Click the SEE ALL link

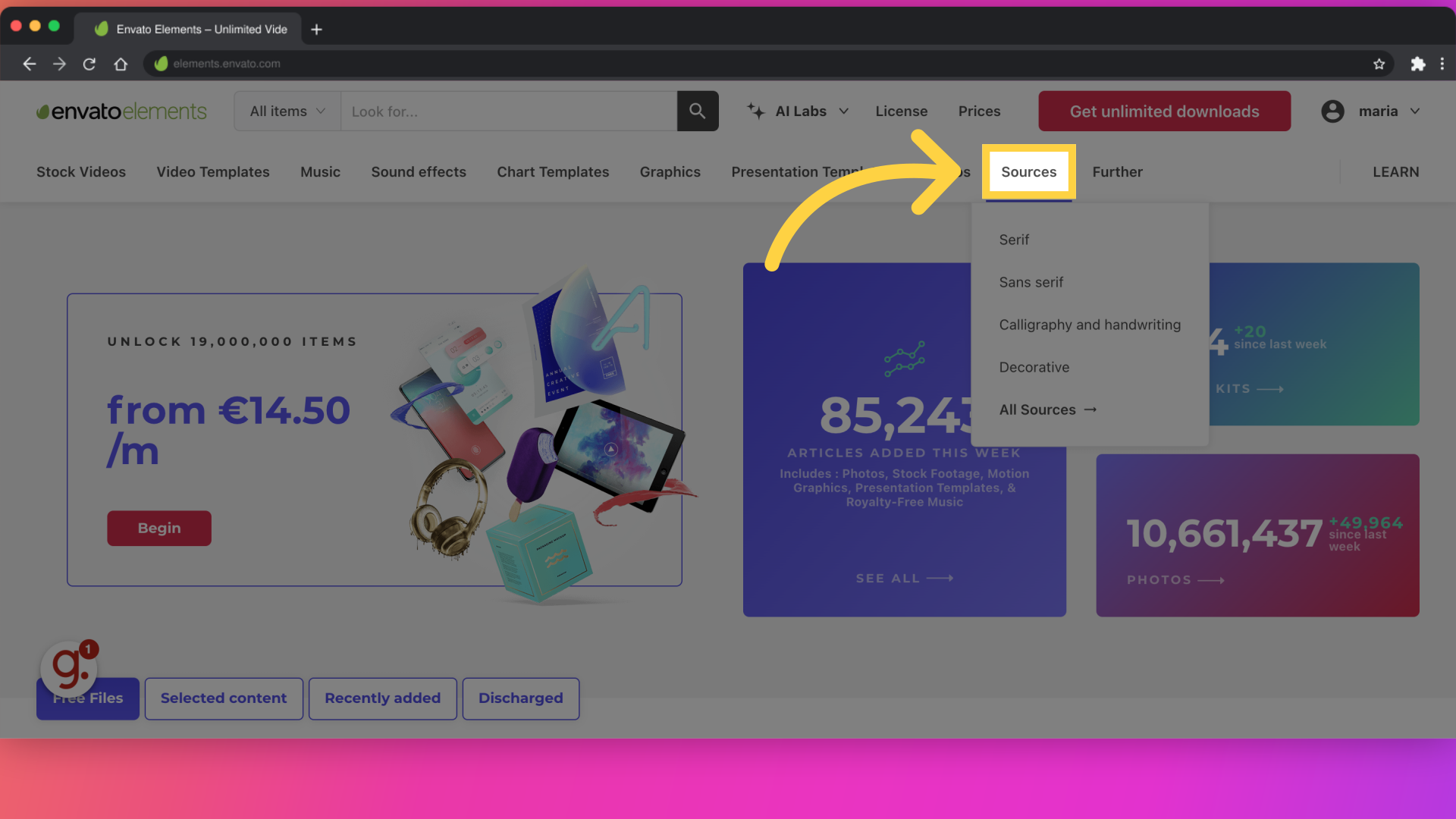(904, 579)
